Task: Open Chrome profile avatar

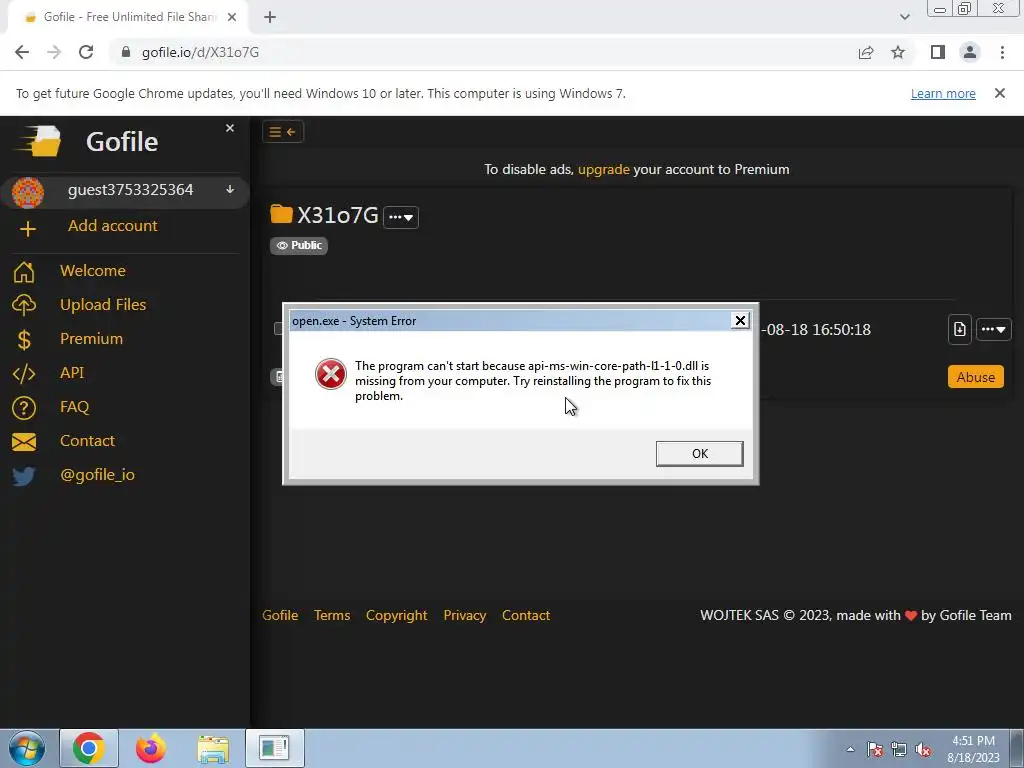Action: tap(970, 52)
